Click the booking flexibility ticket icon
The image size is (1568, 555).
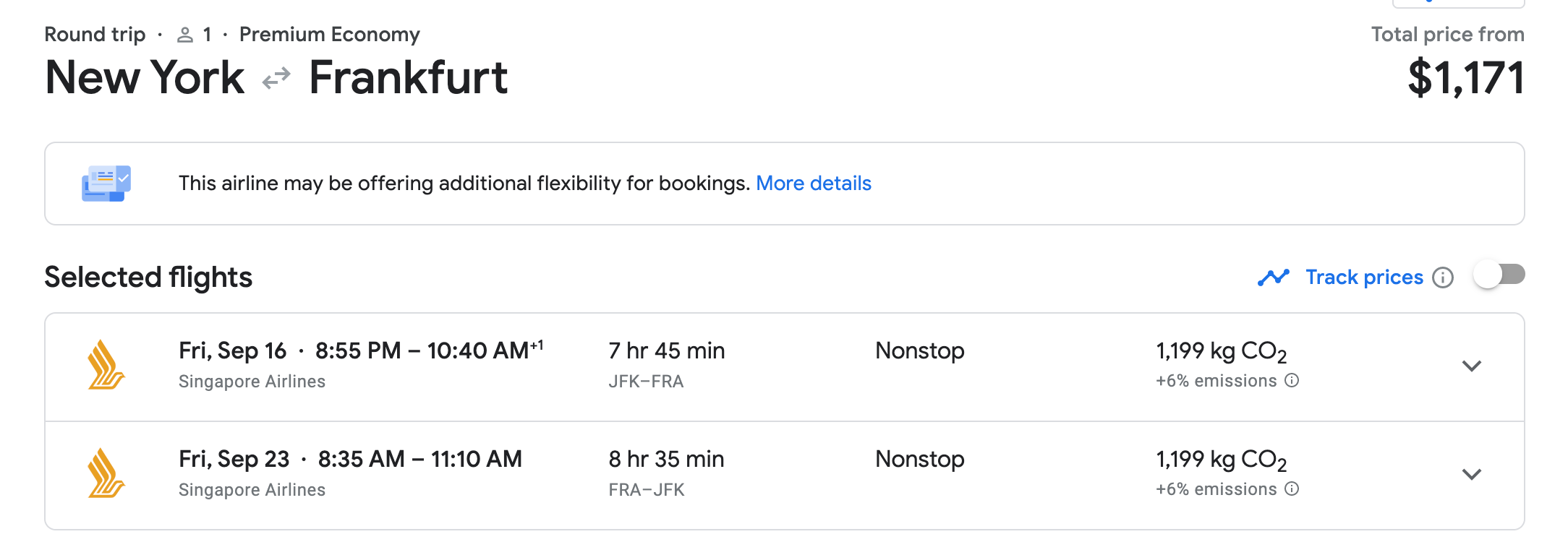(x=106, y=184)
